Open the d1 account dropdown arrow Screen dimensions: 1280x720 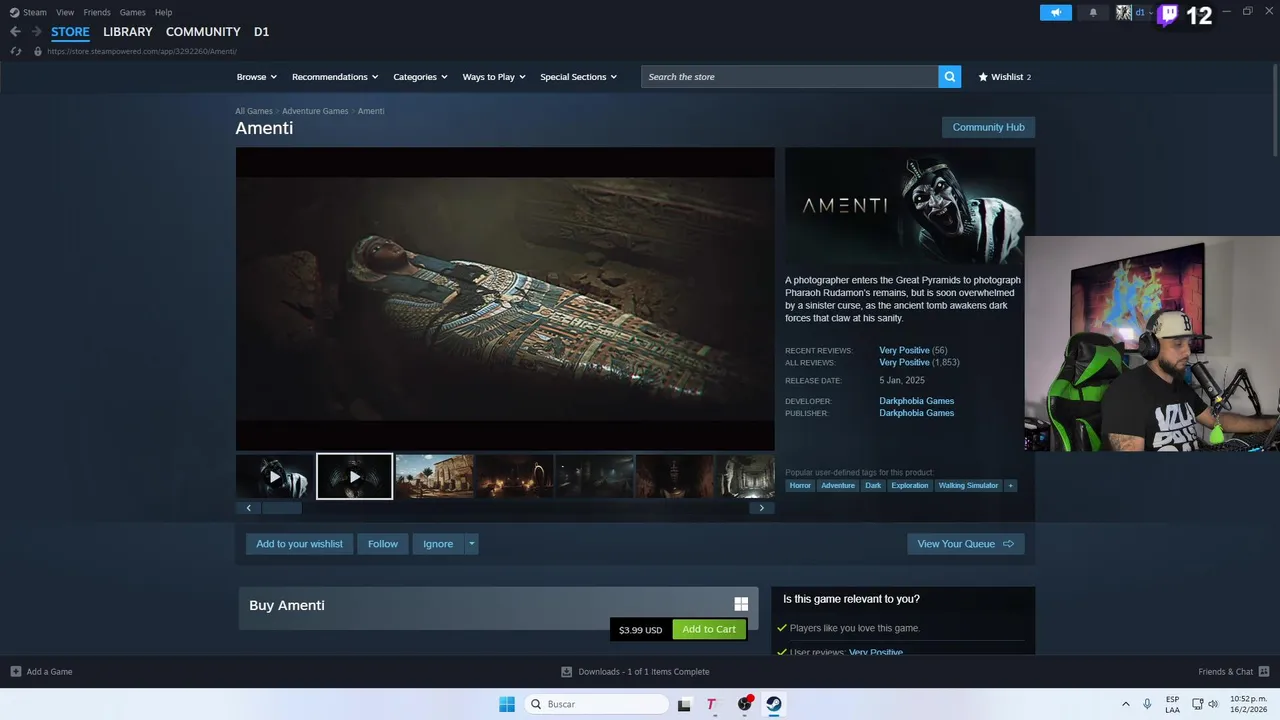coord(1152,12)
